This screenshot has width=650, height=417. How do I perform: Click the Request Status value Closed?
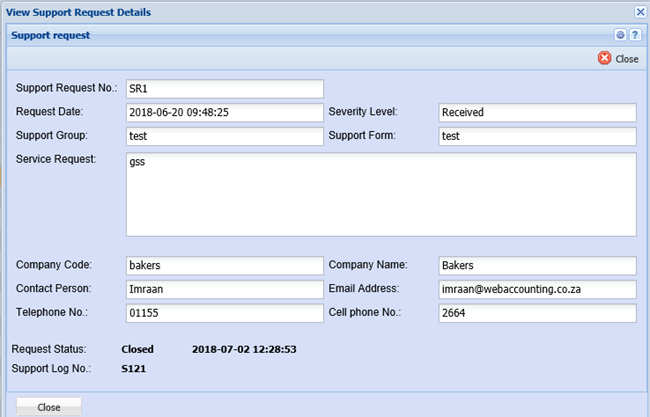[137, 350]
